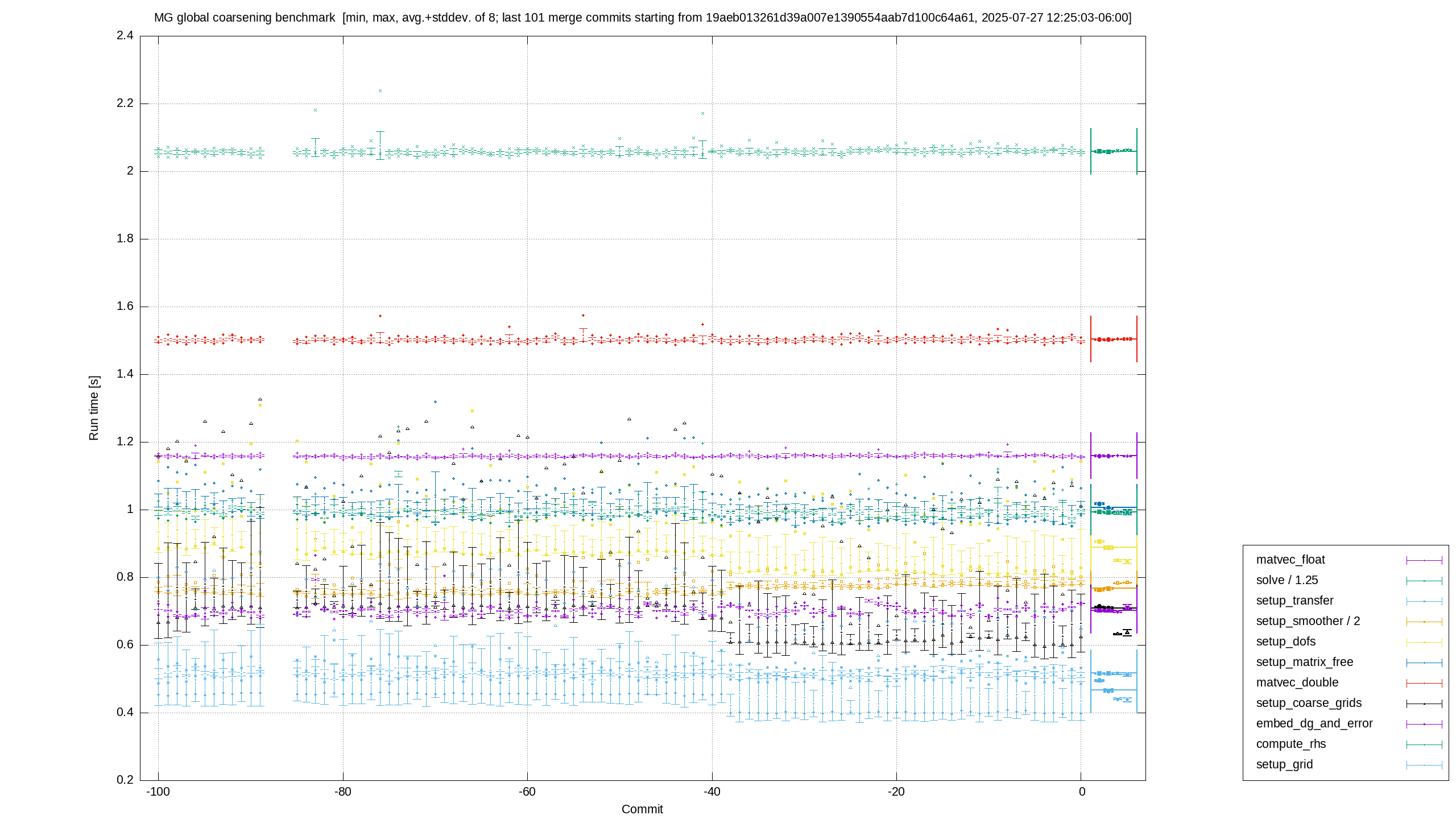
Task: Click the setup_matrix_free legend marker
Action: click(x=1424, y=663)
